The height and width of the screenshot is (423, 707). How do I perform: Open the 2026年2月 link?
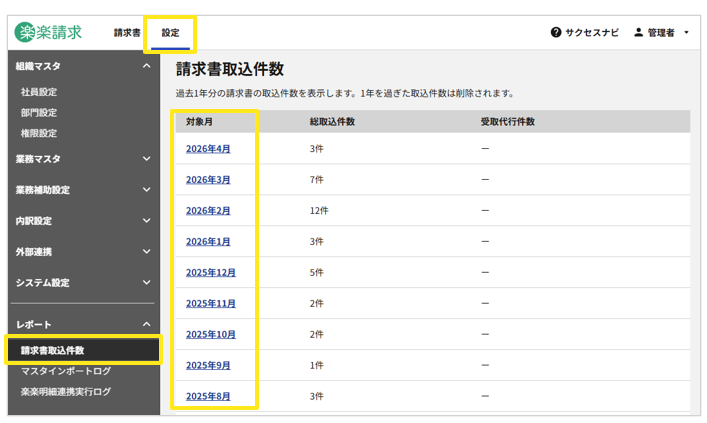coord(208,211)
